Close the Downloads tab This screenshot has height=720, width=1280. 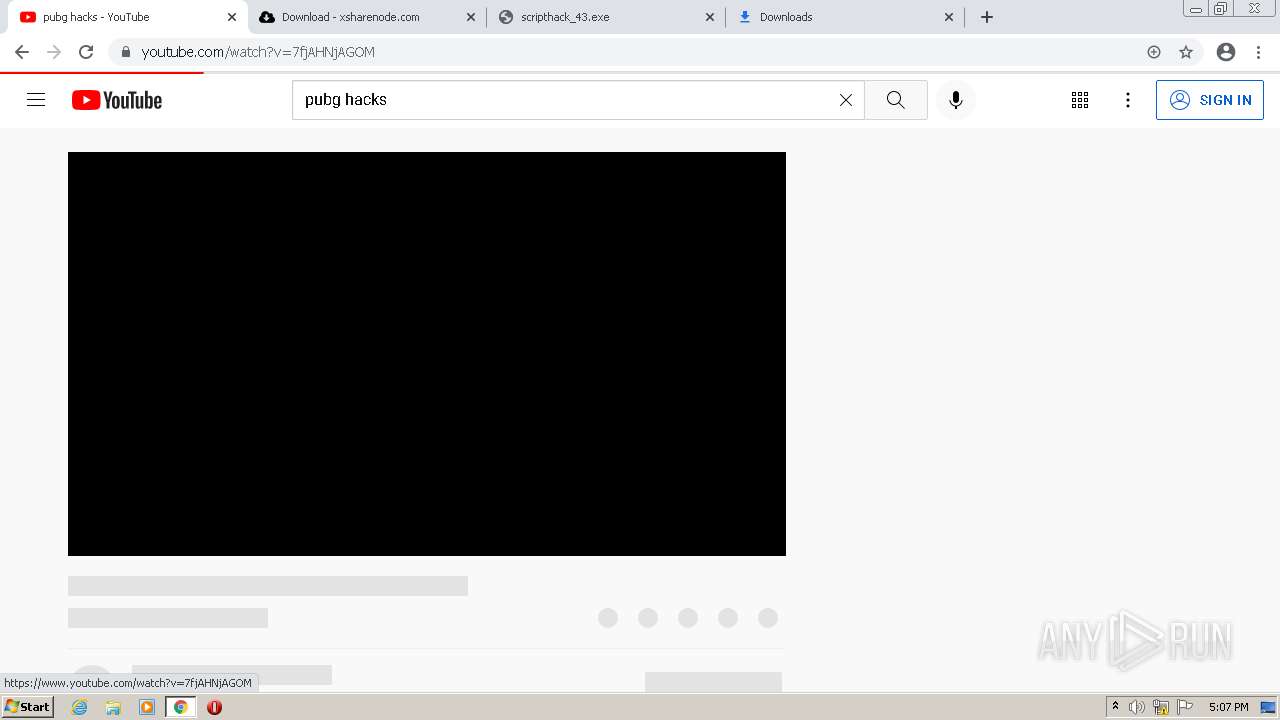coord(949,17)
